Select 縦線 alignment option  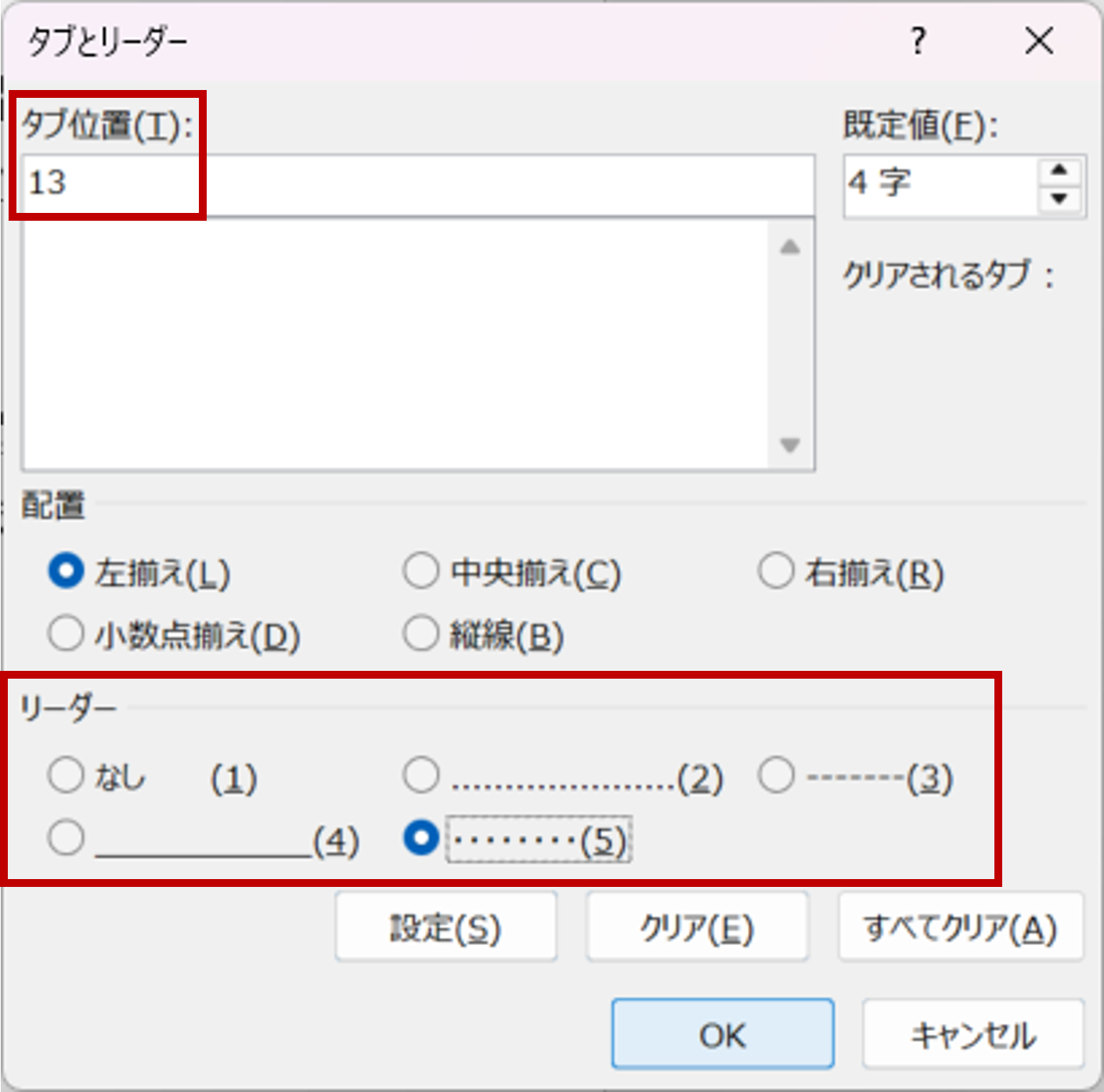[x=421, y=633]
